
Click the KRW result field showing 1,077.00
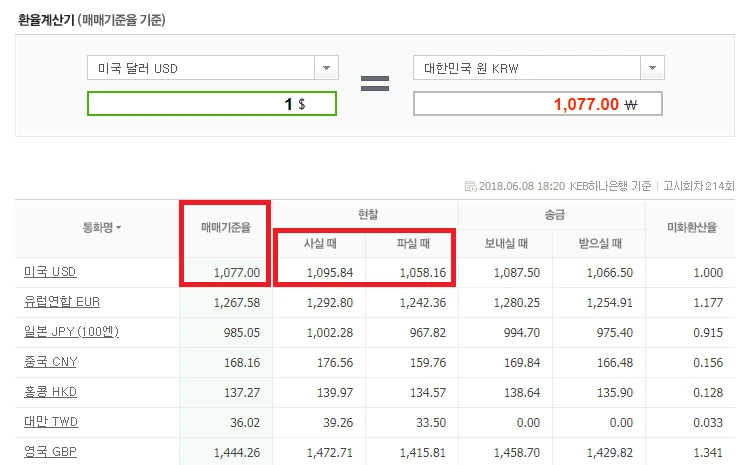538,104
